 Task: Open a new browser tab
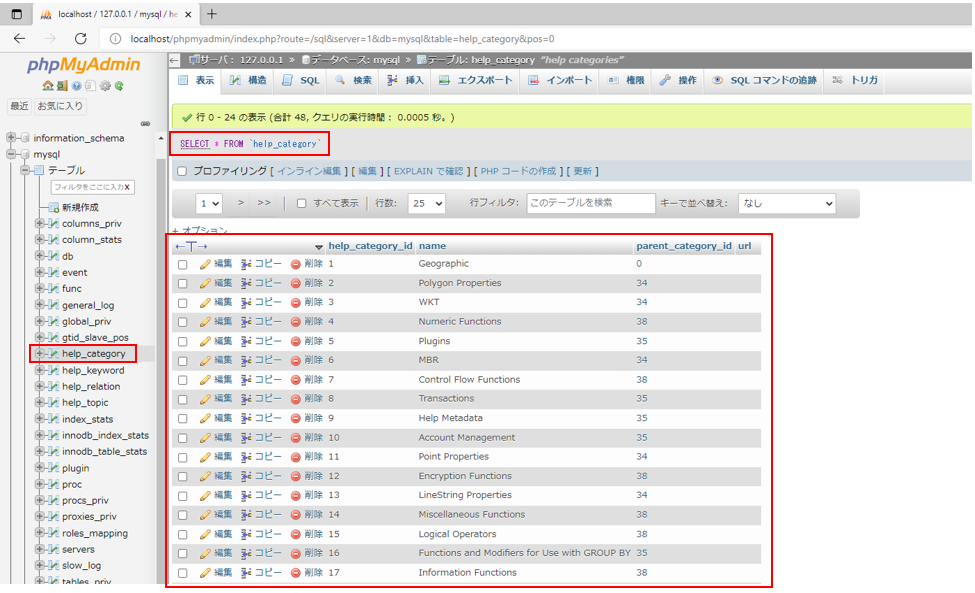(211, 14)
